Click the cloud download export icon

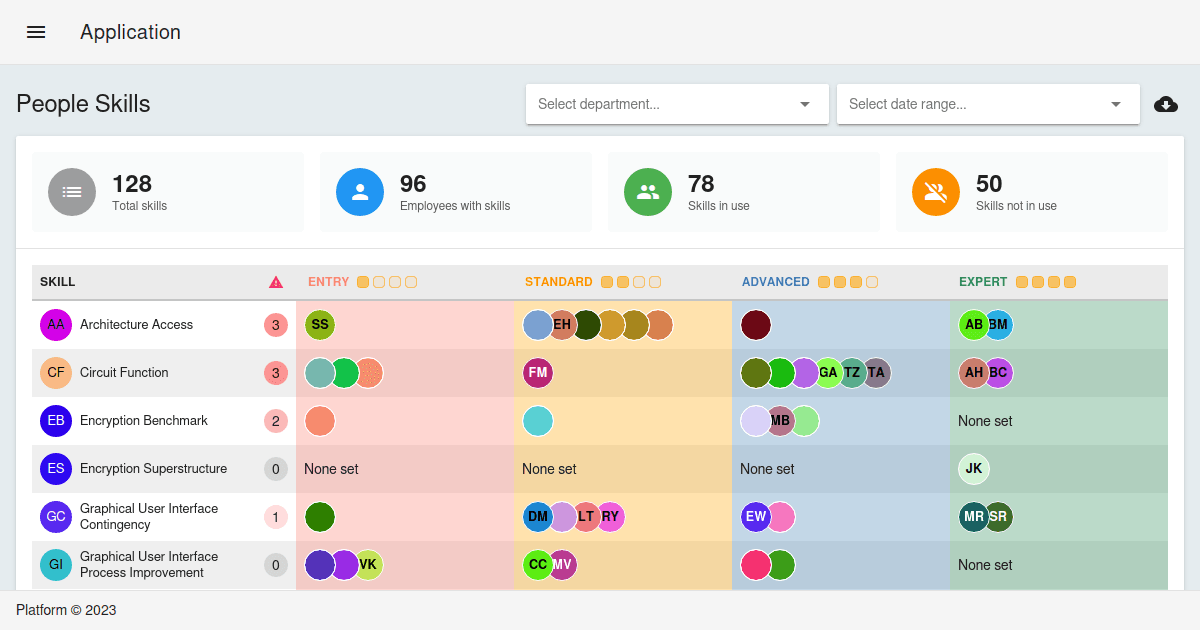point(1166,104)
